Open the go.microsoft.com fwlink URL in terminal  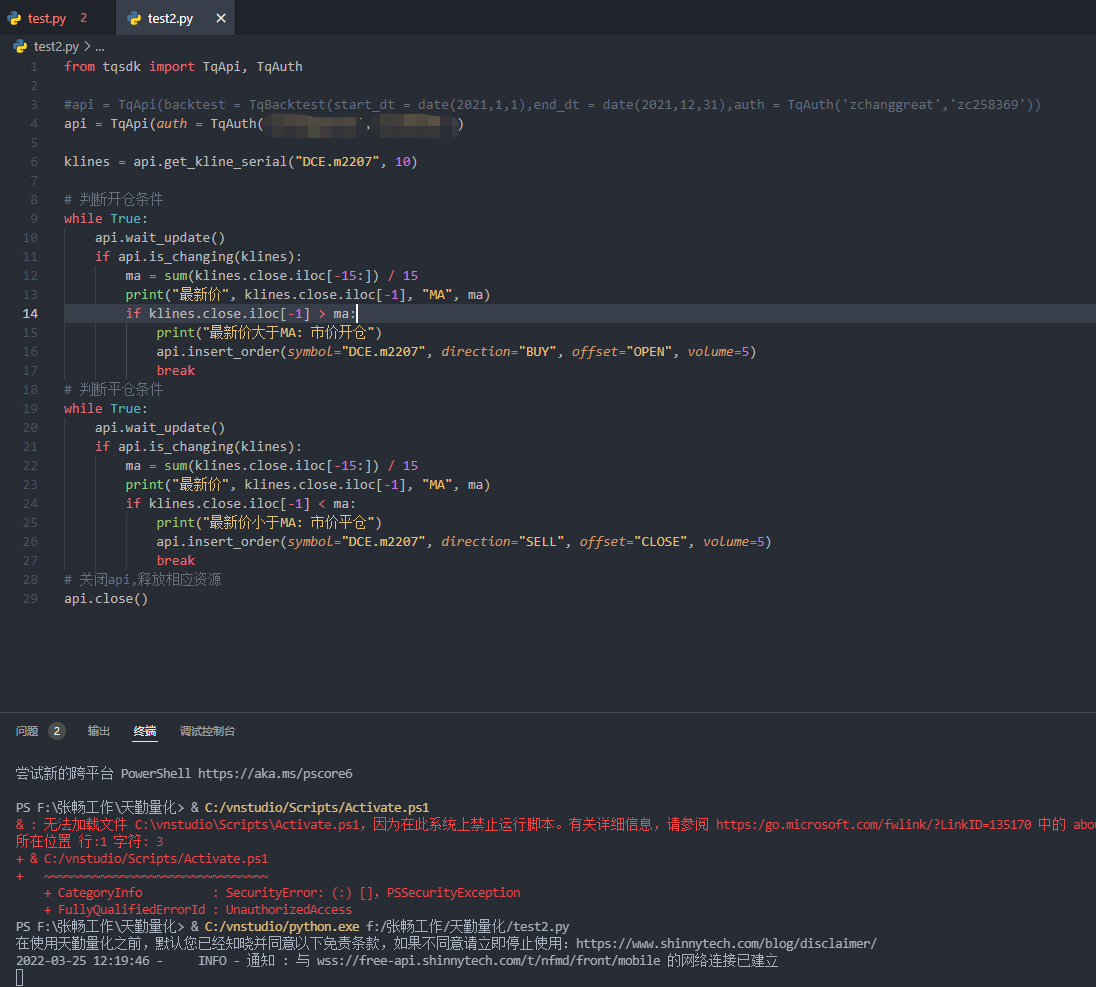pyautogui.click(x=873, y=825)
